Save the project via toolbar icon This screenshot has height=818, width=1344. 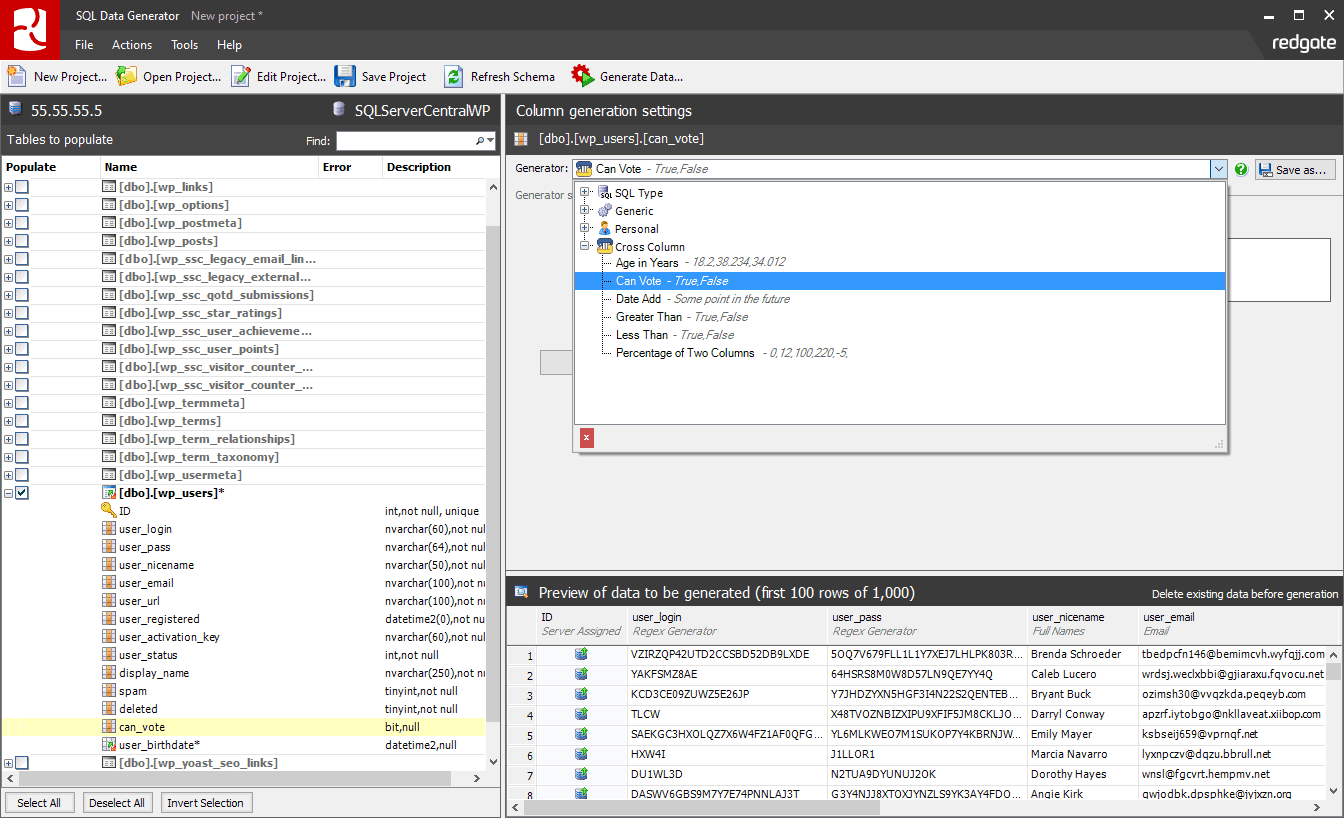(x=345, y=76)
